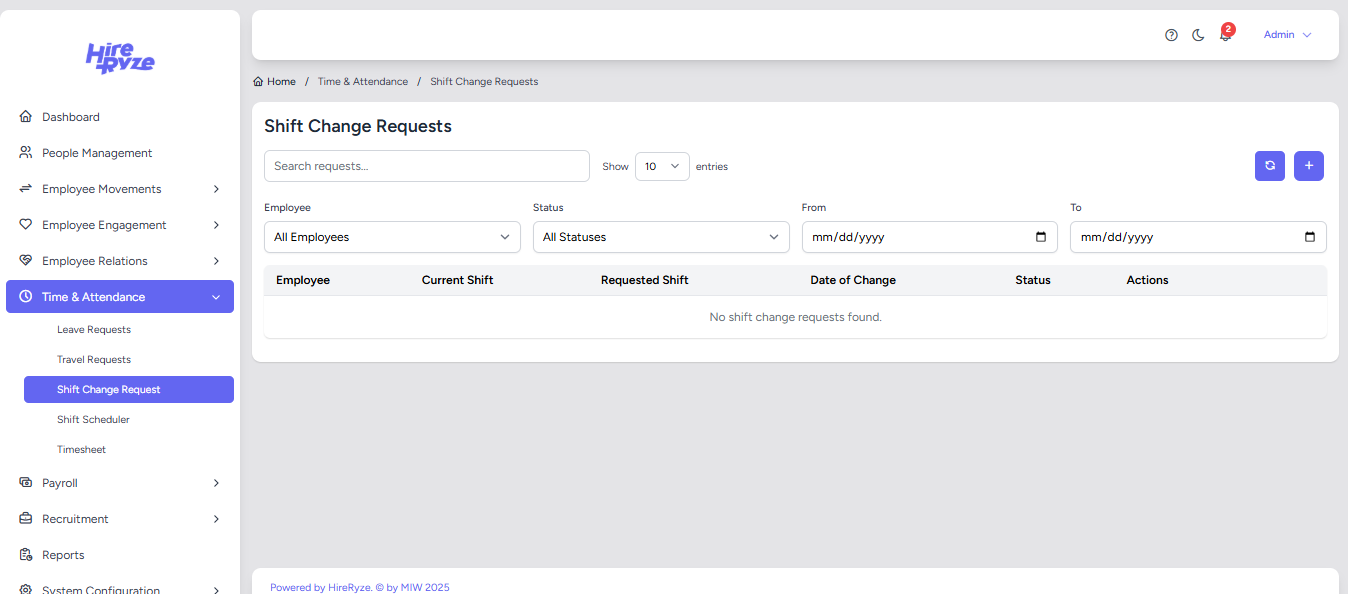Screen dimensions: 1348x594
Task: Click the Search requests input field
Action: point(426,166)
